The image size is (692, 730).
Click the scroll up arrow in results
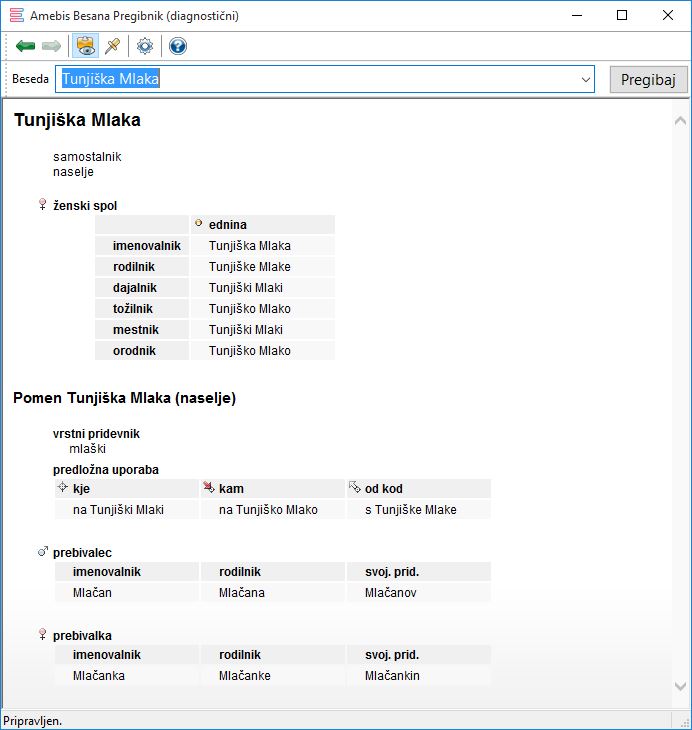point(680,122)
